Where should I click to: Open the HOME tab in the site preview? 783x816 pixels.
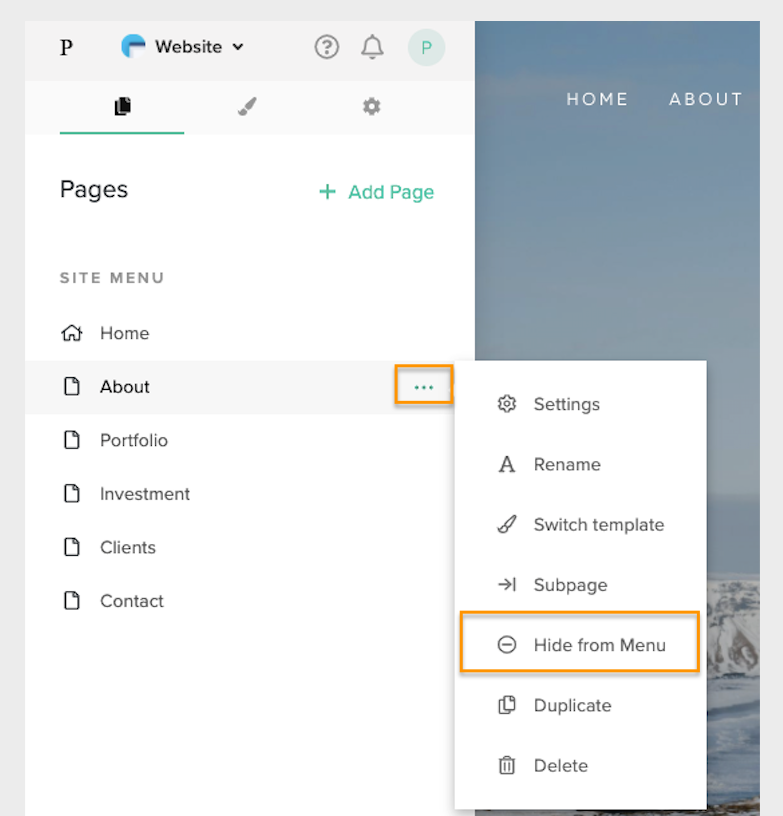tap(597, 99)
